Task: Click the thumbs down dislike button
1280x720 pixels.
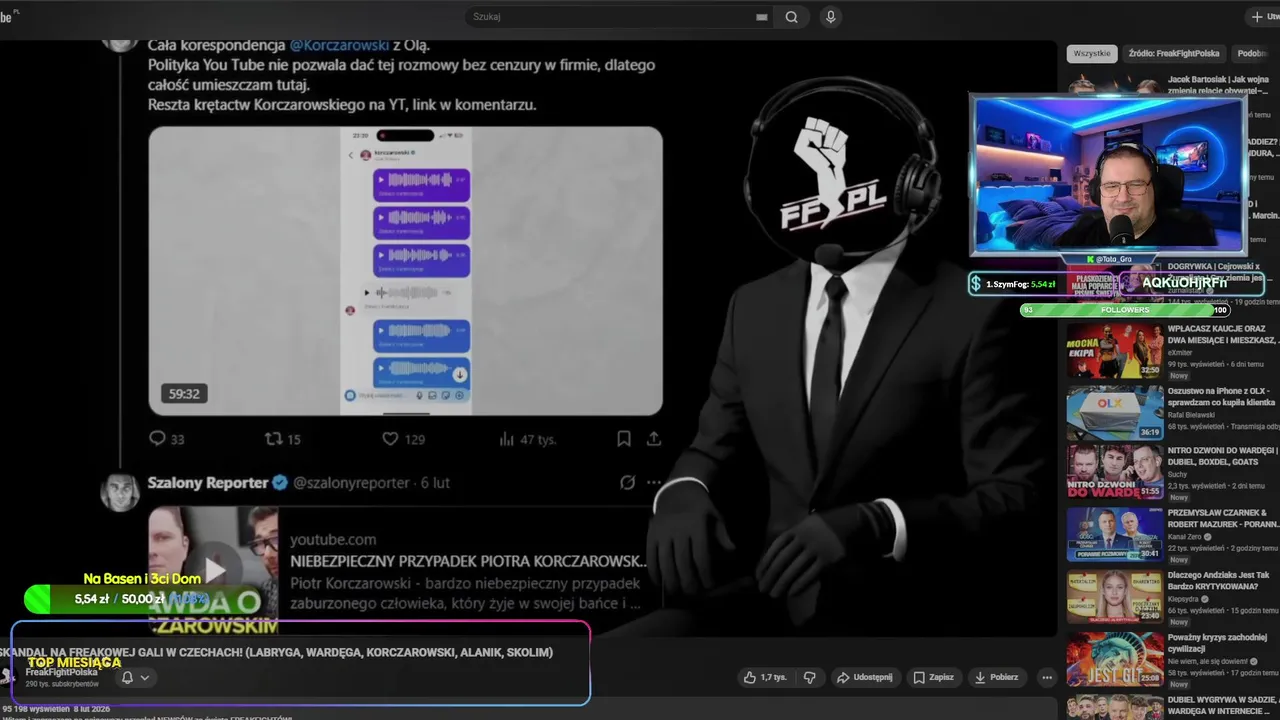Action: (810, 677)
